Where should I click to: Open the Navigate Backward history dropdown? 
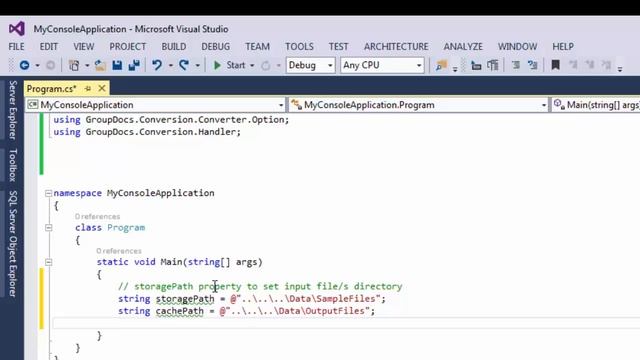(x=37, y=65)
